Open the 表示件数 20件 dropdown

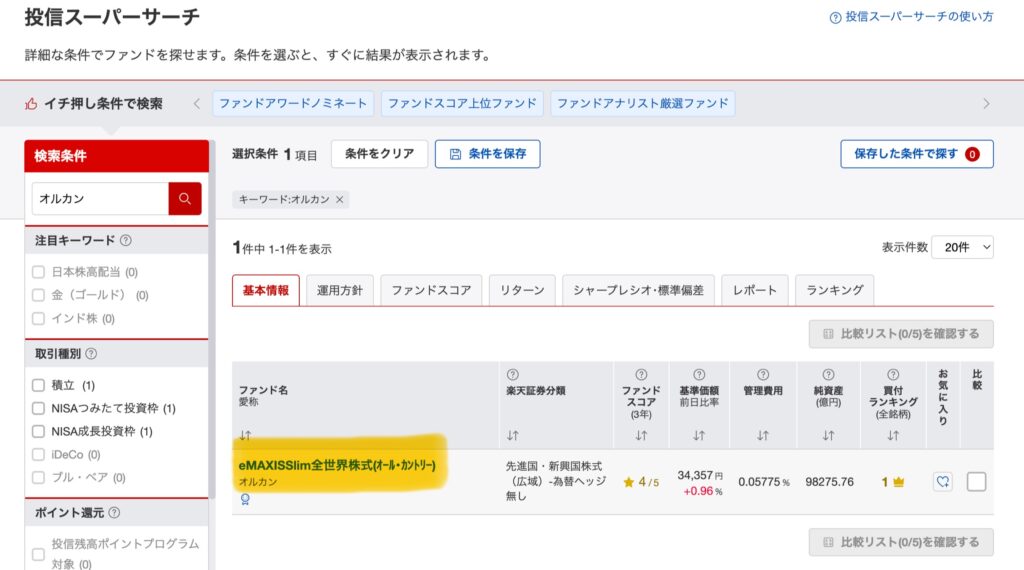(962, 247)
